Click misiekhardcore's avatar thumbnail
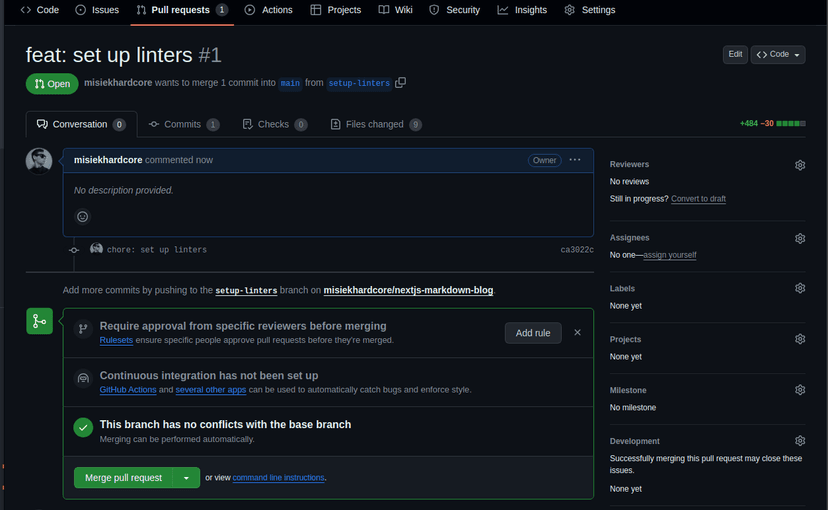Screen dimensions: 828x510 (39, 160)
